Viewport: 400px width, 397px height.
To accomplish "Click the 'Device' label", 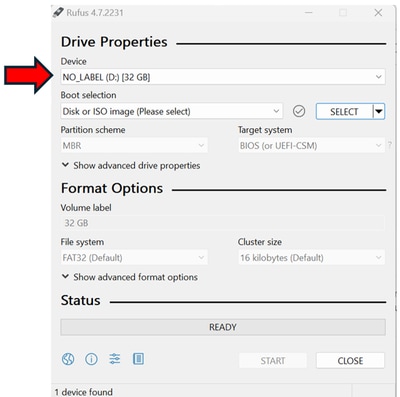I will [x=73, y=61].
